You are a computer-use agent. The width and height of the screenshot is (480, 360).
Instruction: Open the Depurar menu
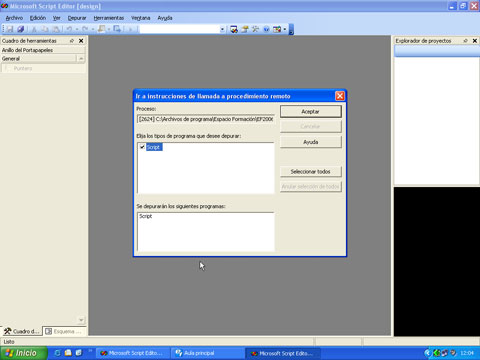pyautogui.click(x=77, y=18)
